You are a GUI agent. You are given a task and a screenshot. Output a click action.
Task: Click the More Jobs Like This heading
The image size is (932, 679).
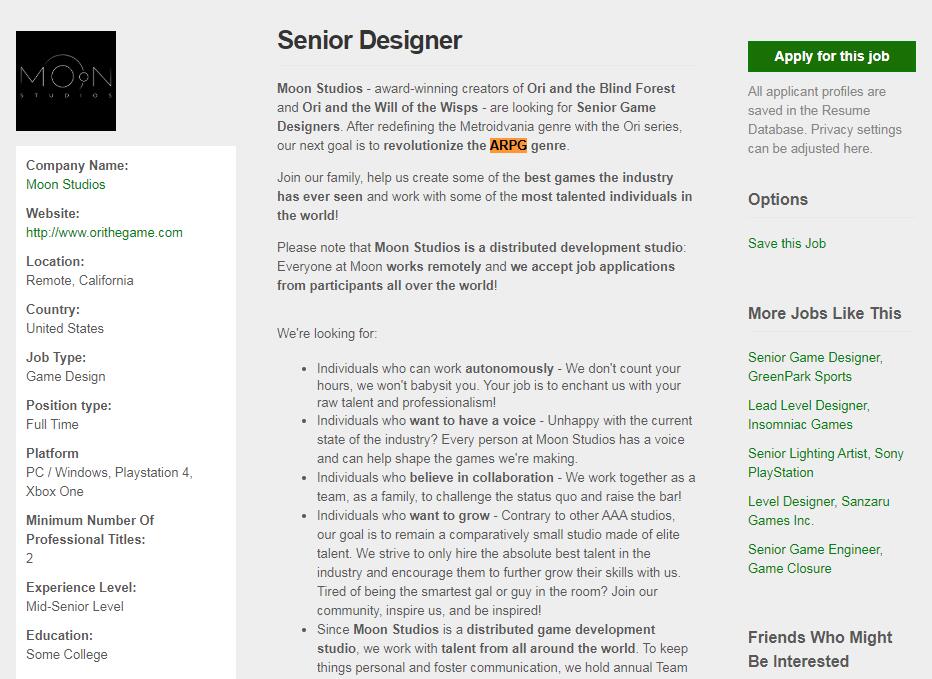824,313
